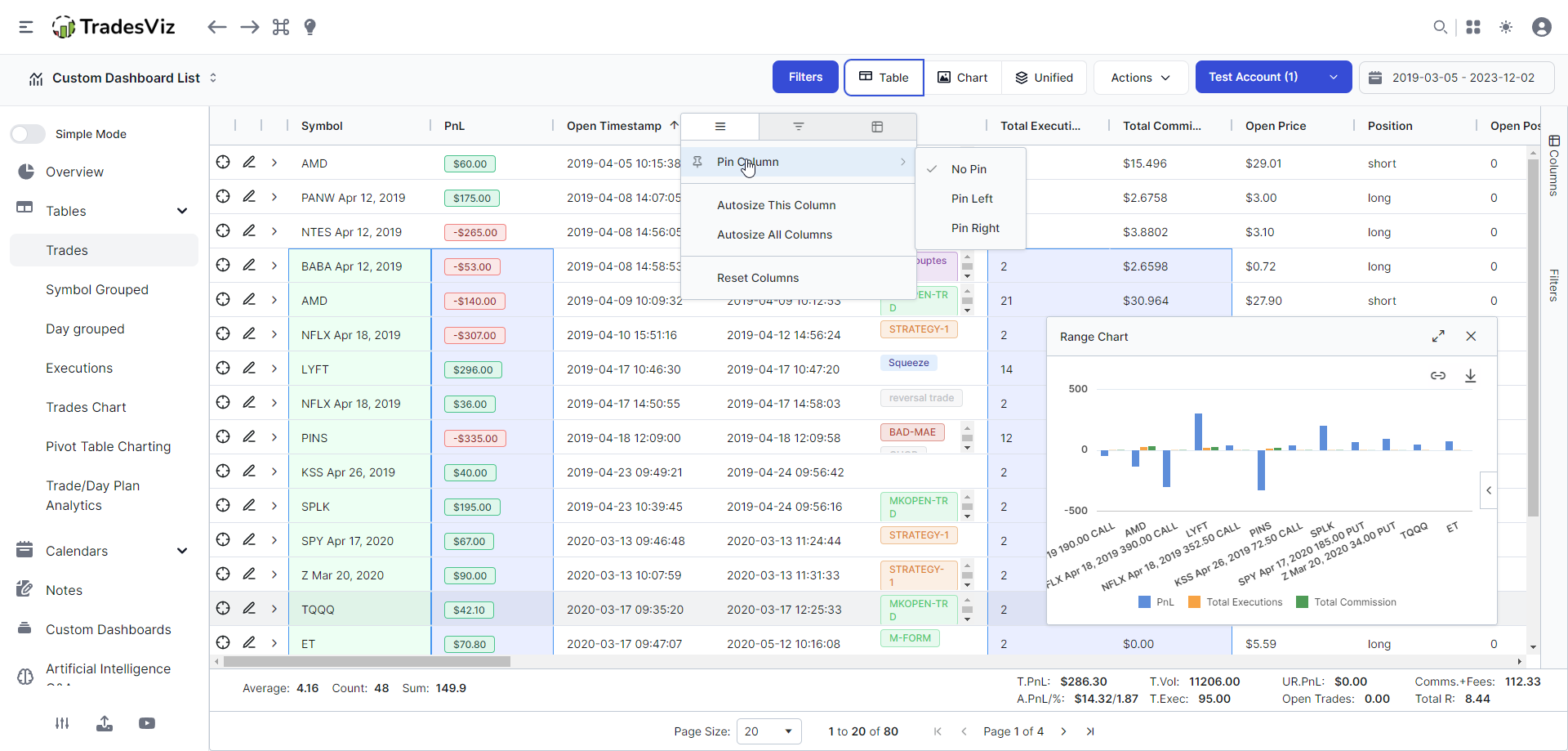Viewport: 1568px width, 751px height.
Task: Copy link of Range Chart
Action: tap(1438, 375)
